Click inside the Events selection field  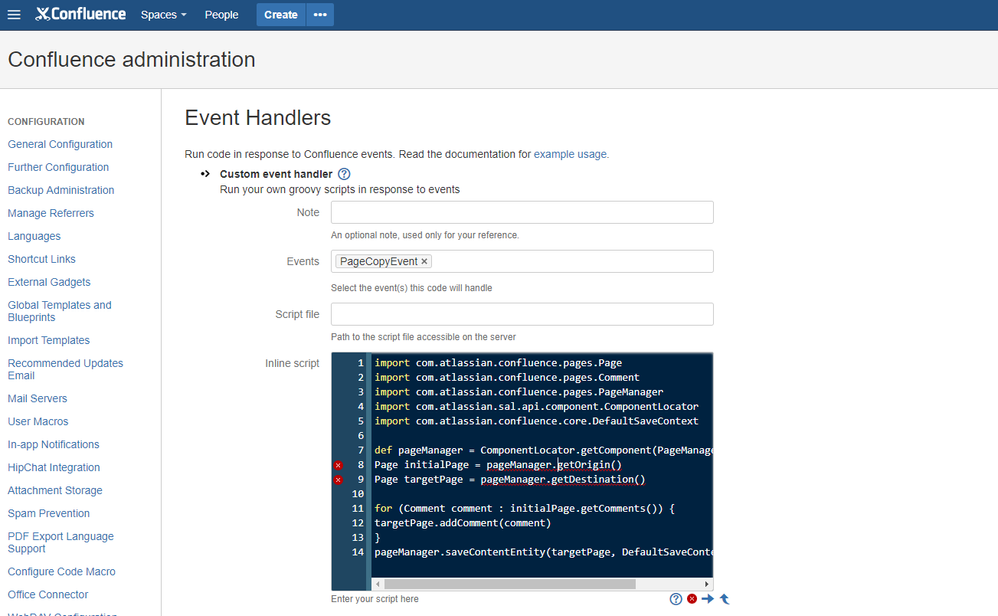pyautogui.click(x=522, y=262)
